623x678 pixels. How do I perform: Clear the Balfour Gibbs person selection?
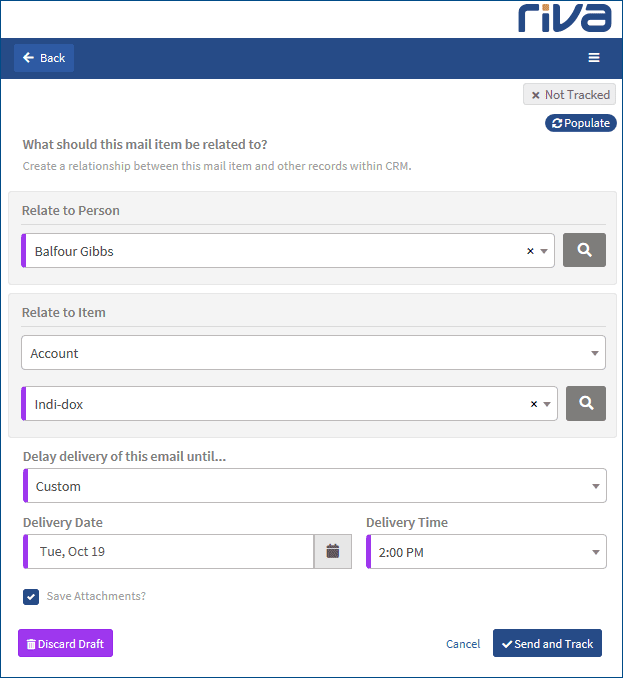tap(530, 252)
